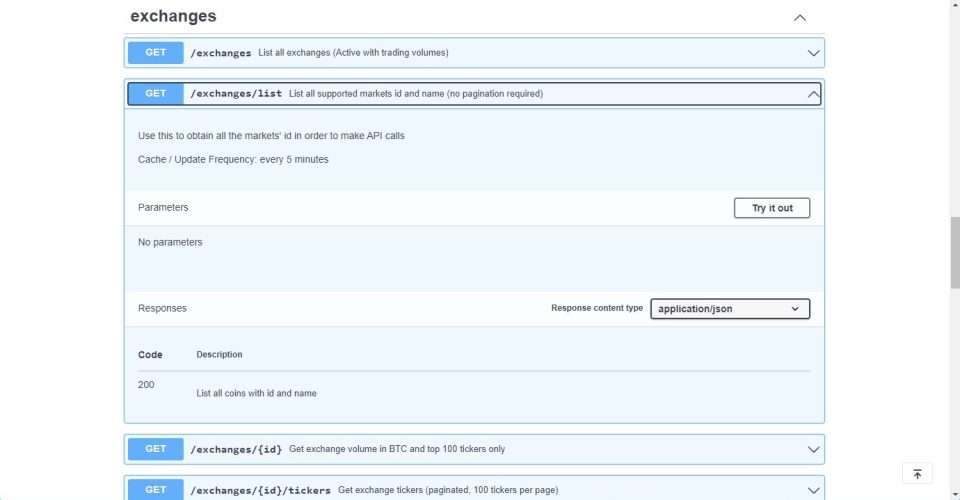The height and width of the screenshot is (500, 960).
Task: Click the /exchanges path text
Action: pos(220,53)
